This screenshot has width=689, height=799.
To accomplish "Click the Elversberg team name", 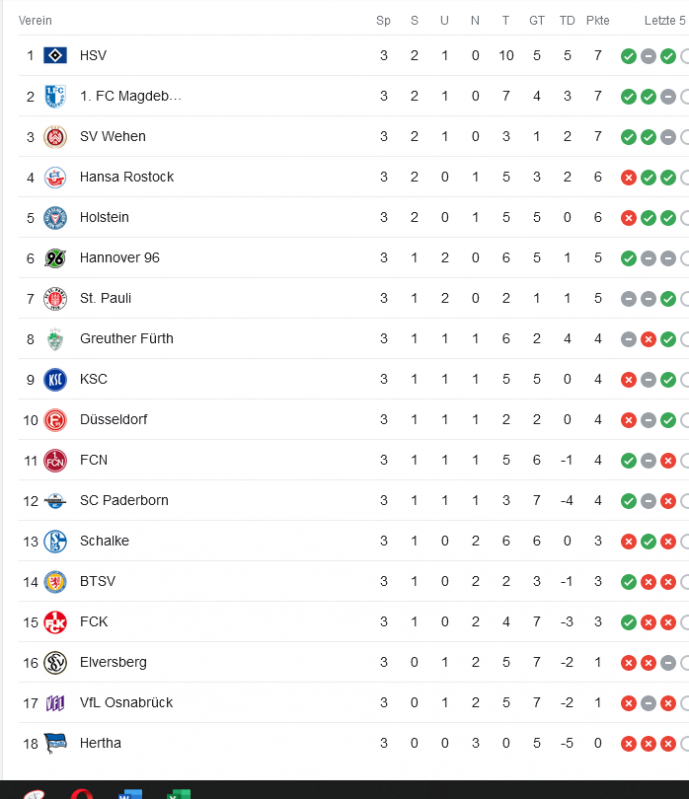I will click(x=113, y=662).
